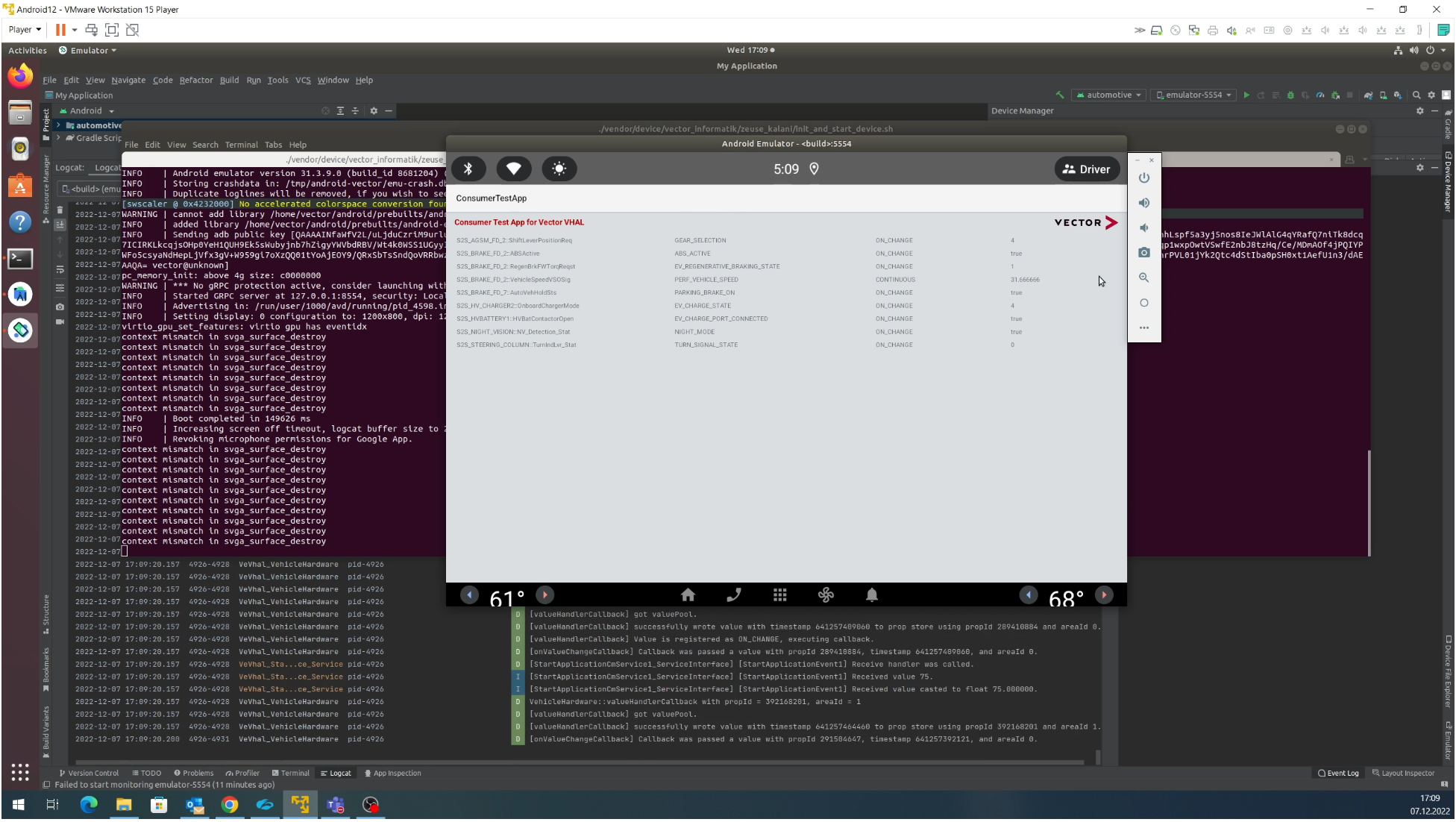
Task: Increase the passenger temperature of 68°
Action: coord(1105,594)
